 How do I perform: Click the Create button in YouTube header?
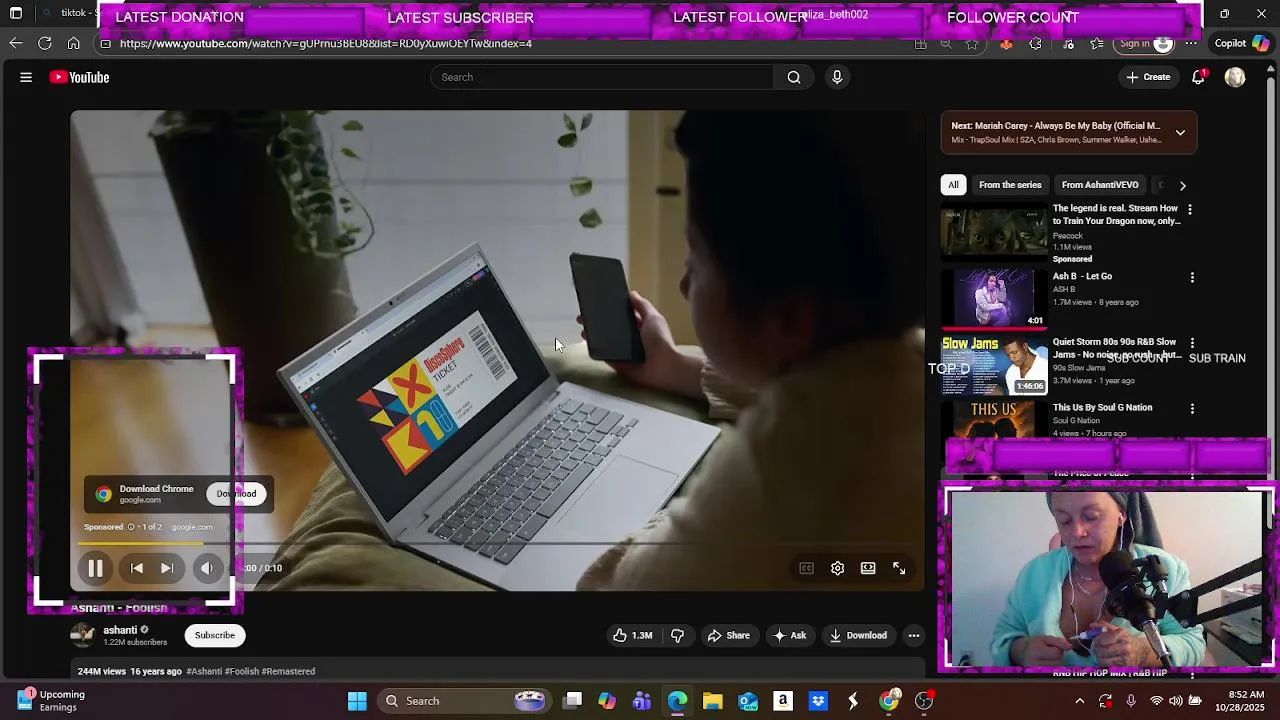[1148, 77]
